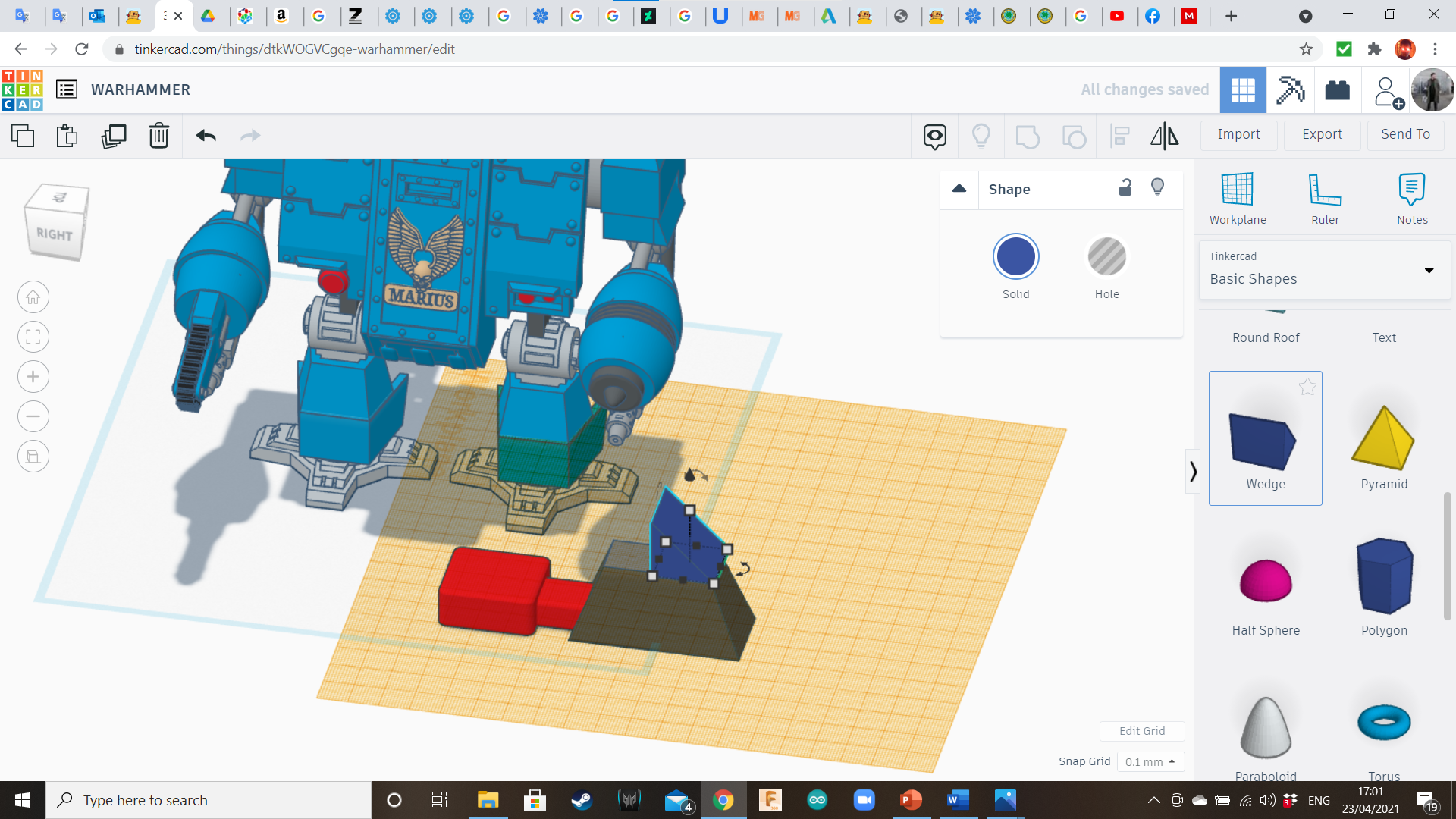Click the Export button
The width and height of the screenshot is (1456, 819).
(x=1322, y=134)
